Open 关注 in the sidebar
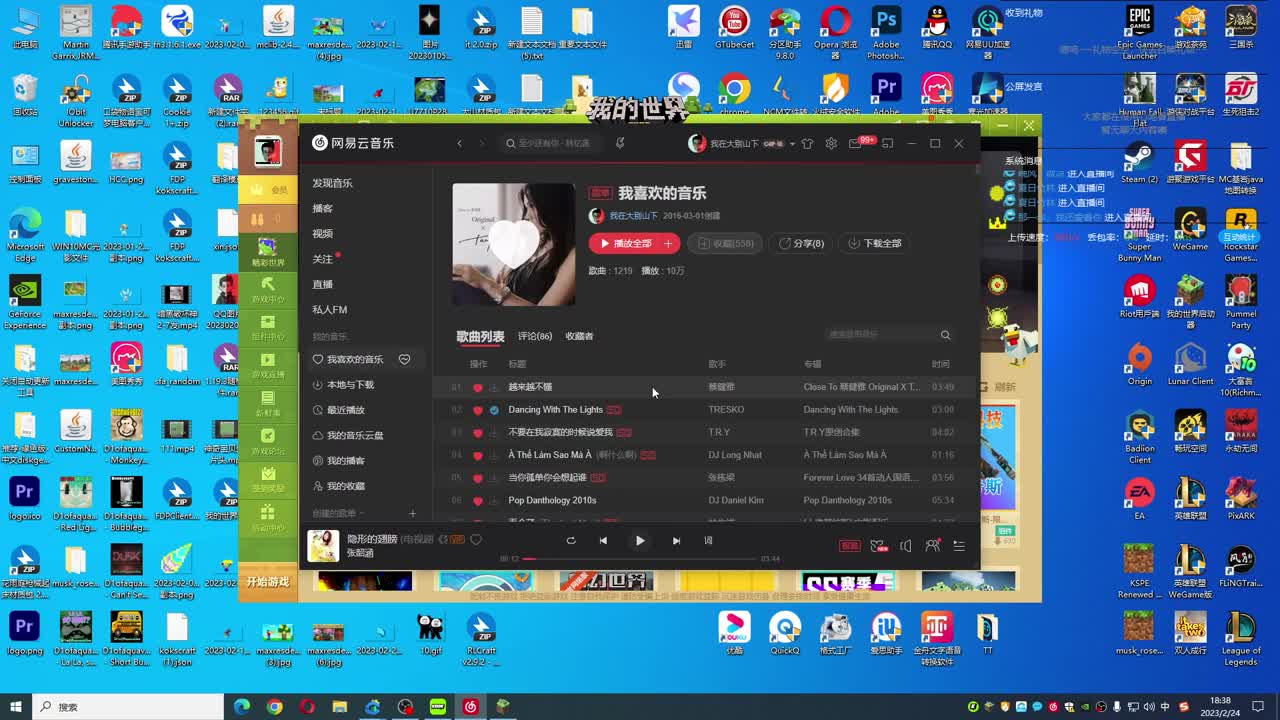 click(322, 259)
